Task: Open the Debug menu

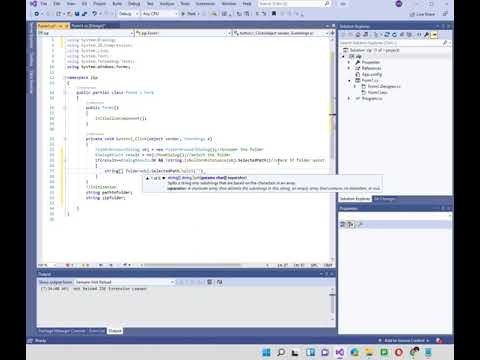Action: click(134, 4)
